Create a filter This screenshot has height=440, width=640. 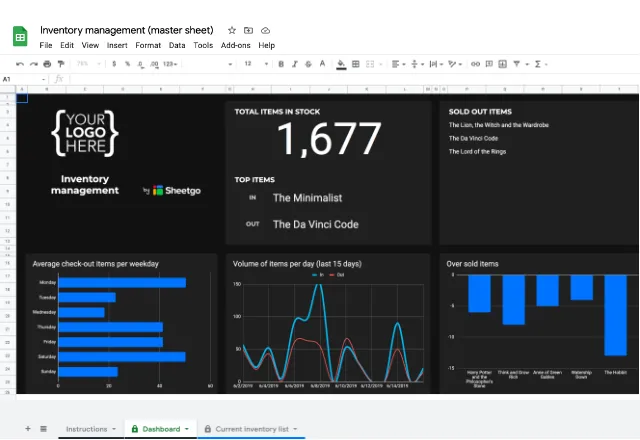click(517, 64)
